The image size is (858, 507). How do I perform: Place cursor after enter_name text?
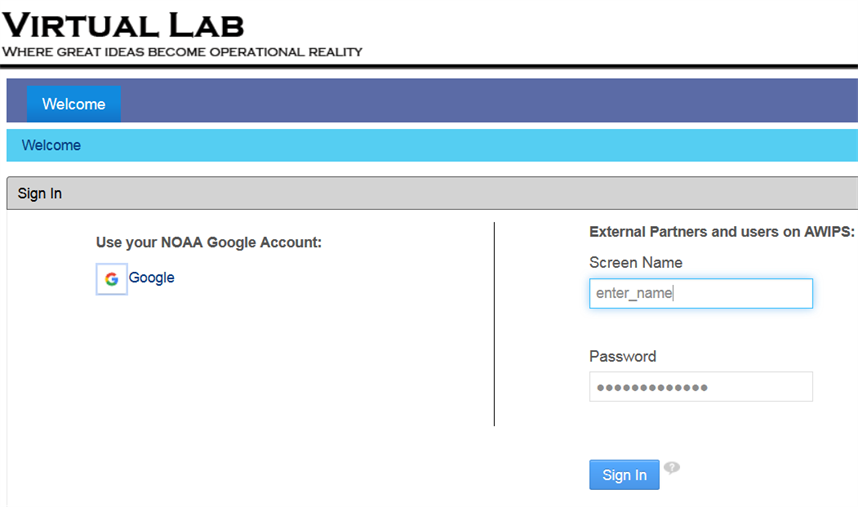pos(674,293)
